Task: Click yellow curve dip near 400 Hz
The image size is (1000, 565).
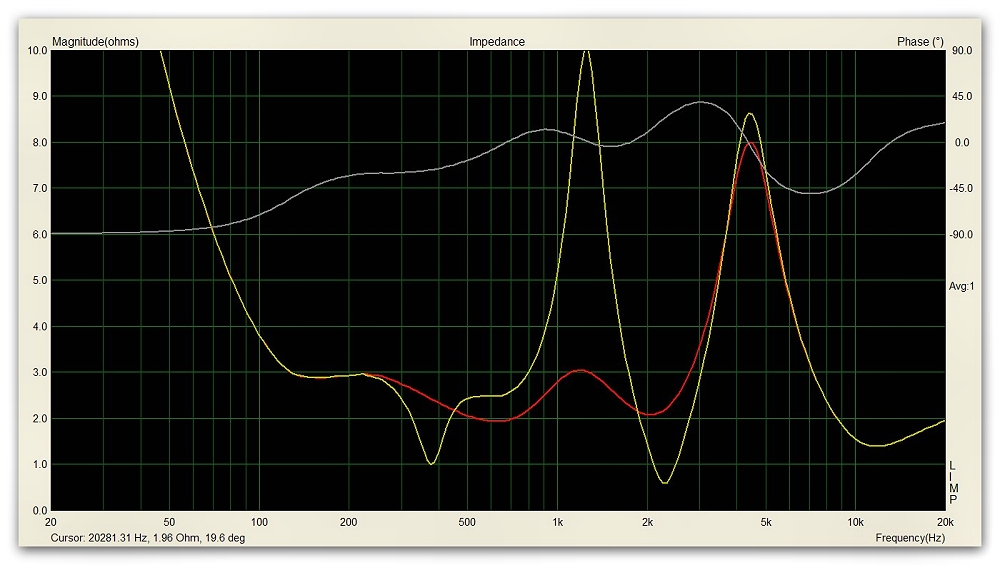Action: 430,463
